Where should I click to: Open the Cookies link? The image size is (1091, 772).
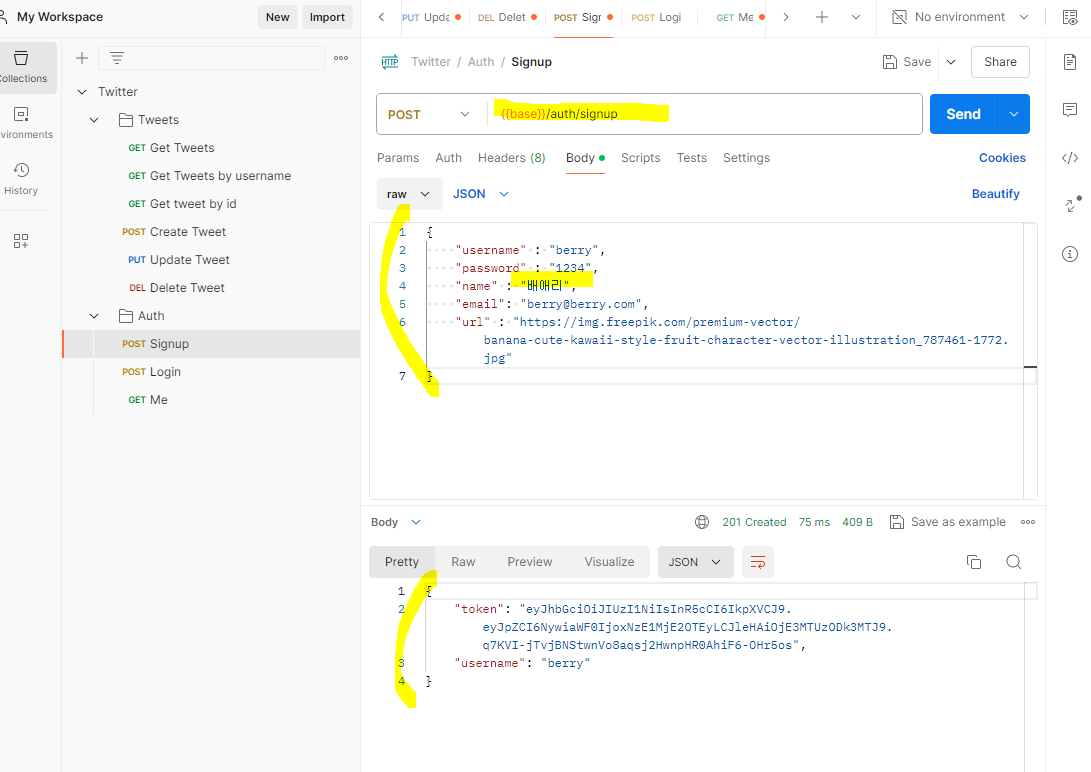(1002, 158)
